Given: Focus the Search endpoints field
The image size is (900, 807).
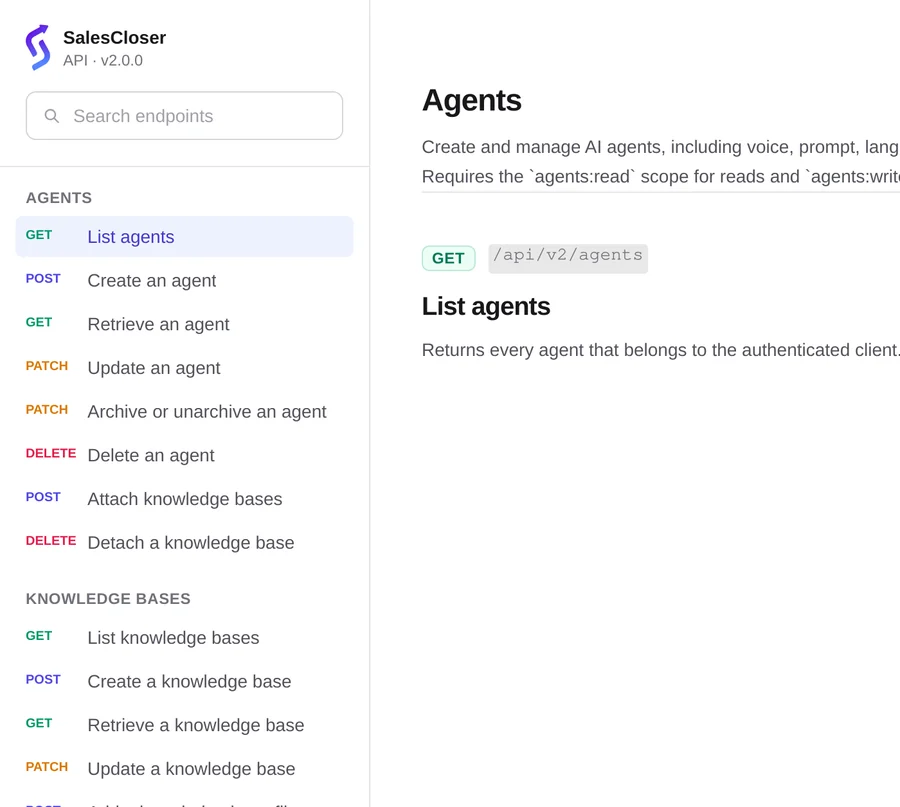Looking at the screenshot, I should tap(184, 115).
